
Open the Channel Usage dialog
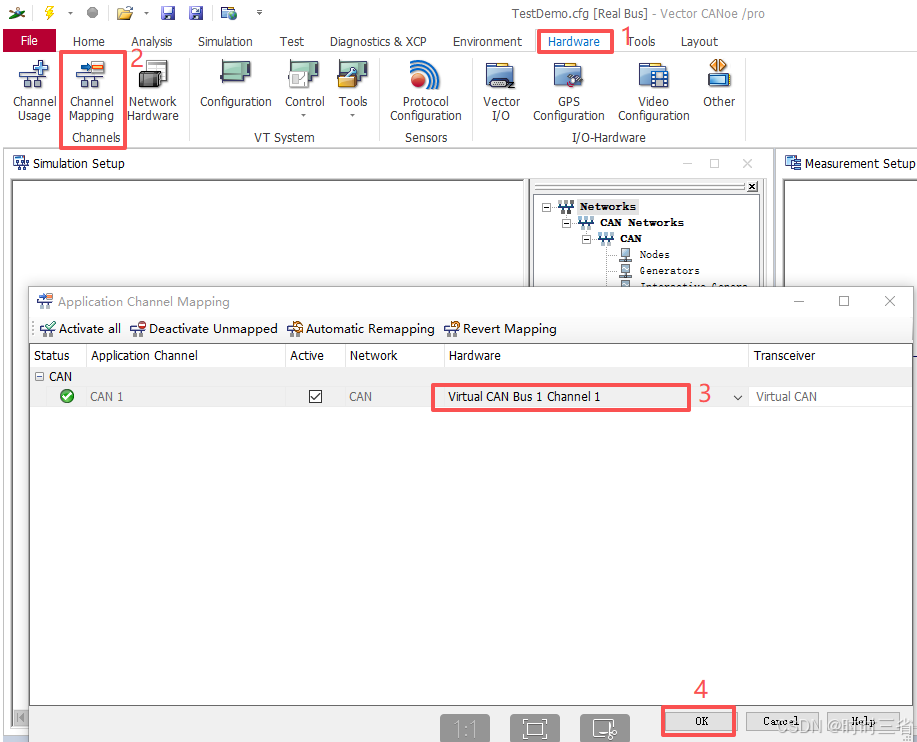tap(34, 91)
